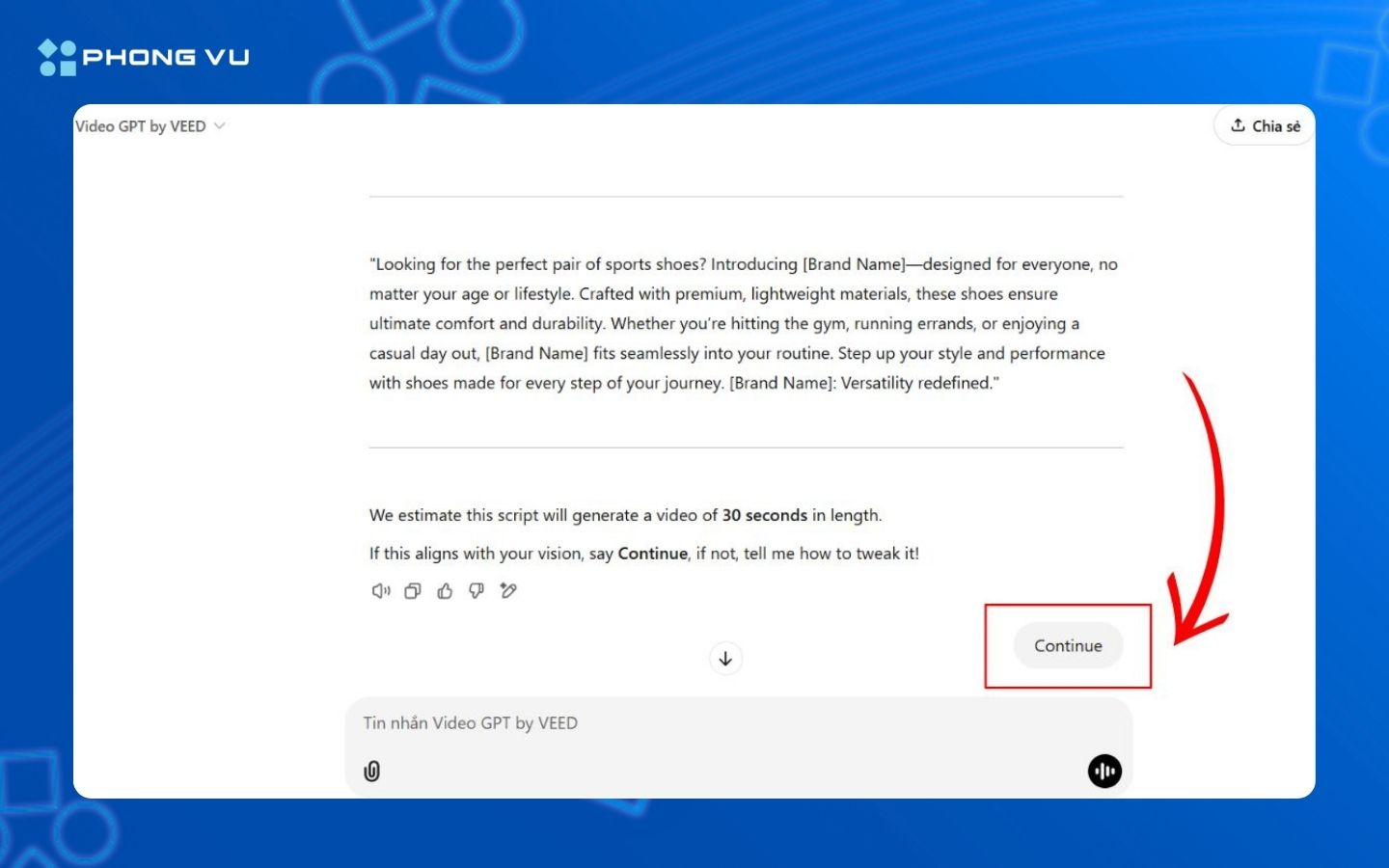Click the Phong Vu logo
The image size is (1389, 868).
(x=144, y=57)
